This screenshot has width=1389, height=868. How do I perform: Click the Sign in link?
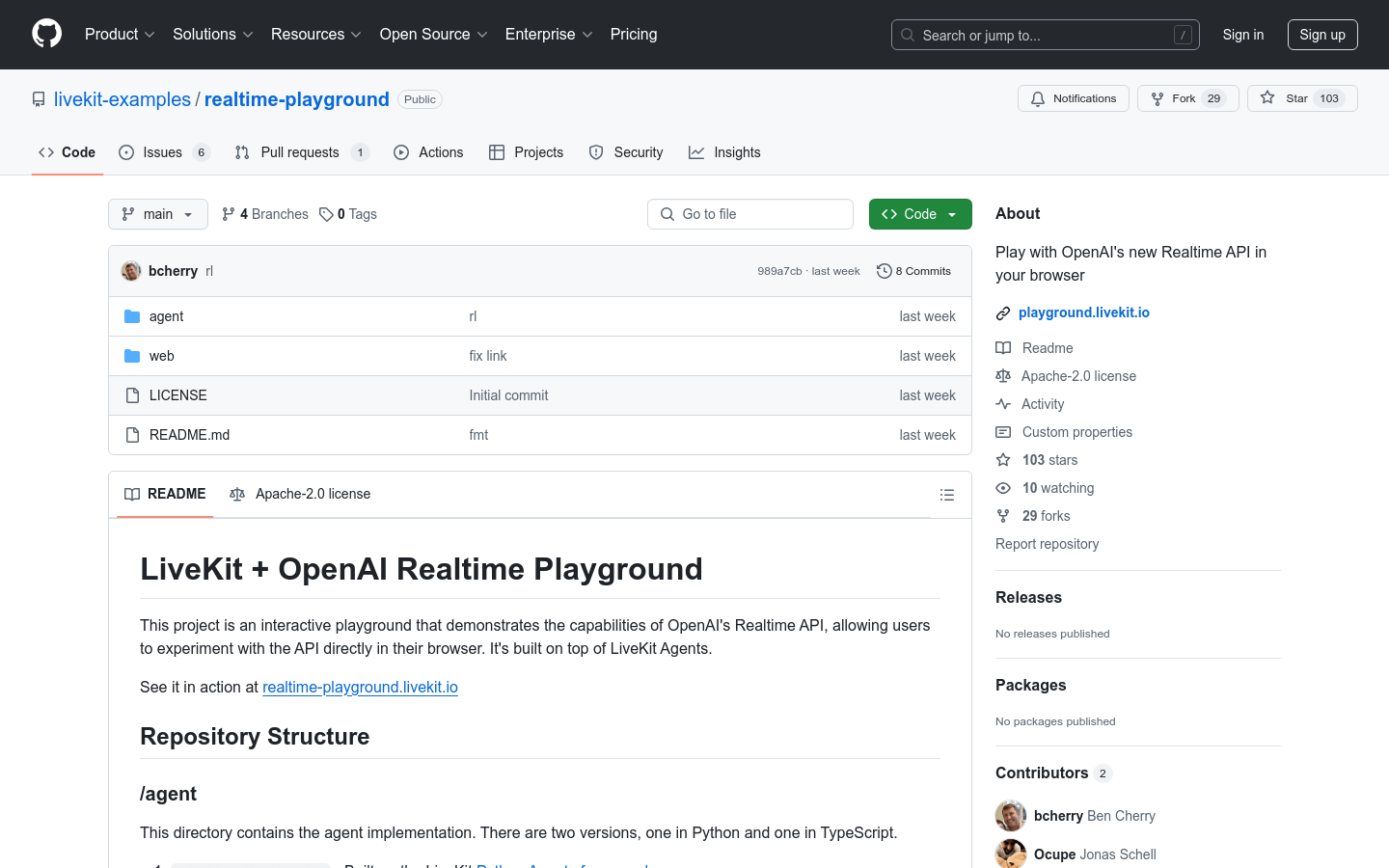point(1242,35)
